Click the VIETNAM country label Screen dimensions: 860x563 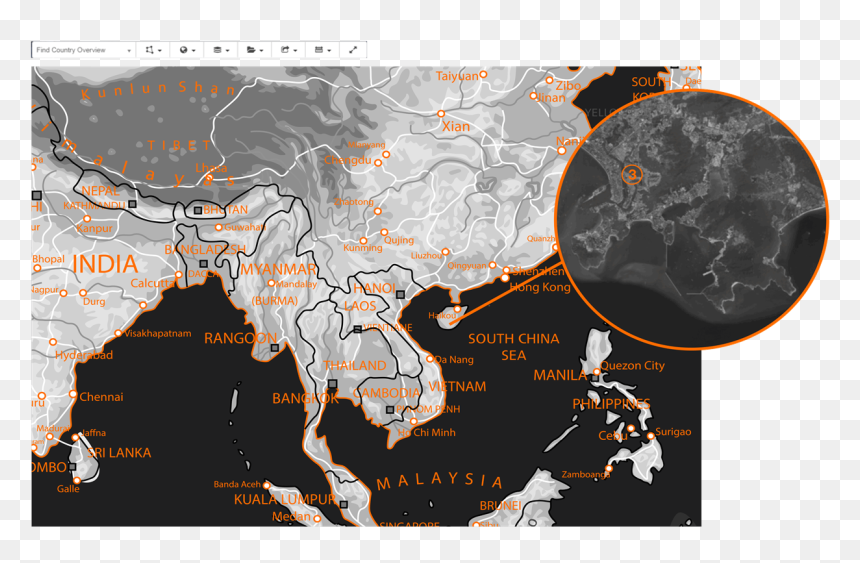tap(457, 386)
